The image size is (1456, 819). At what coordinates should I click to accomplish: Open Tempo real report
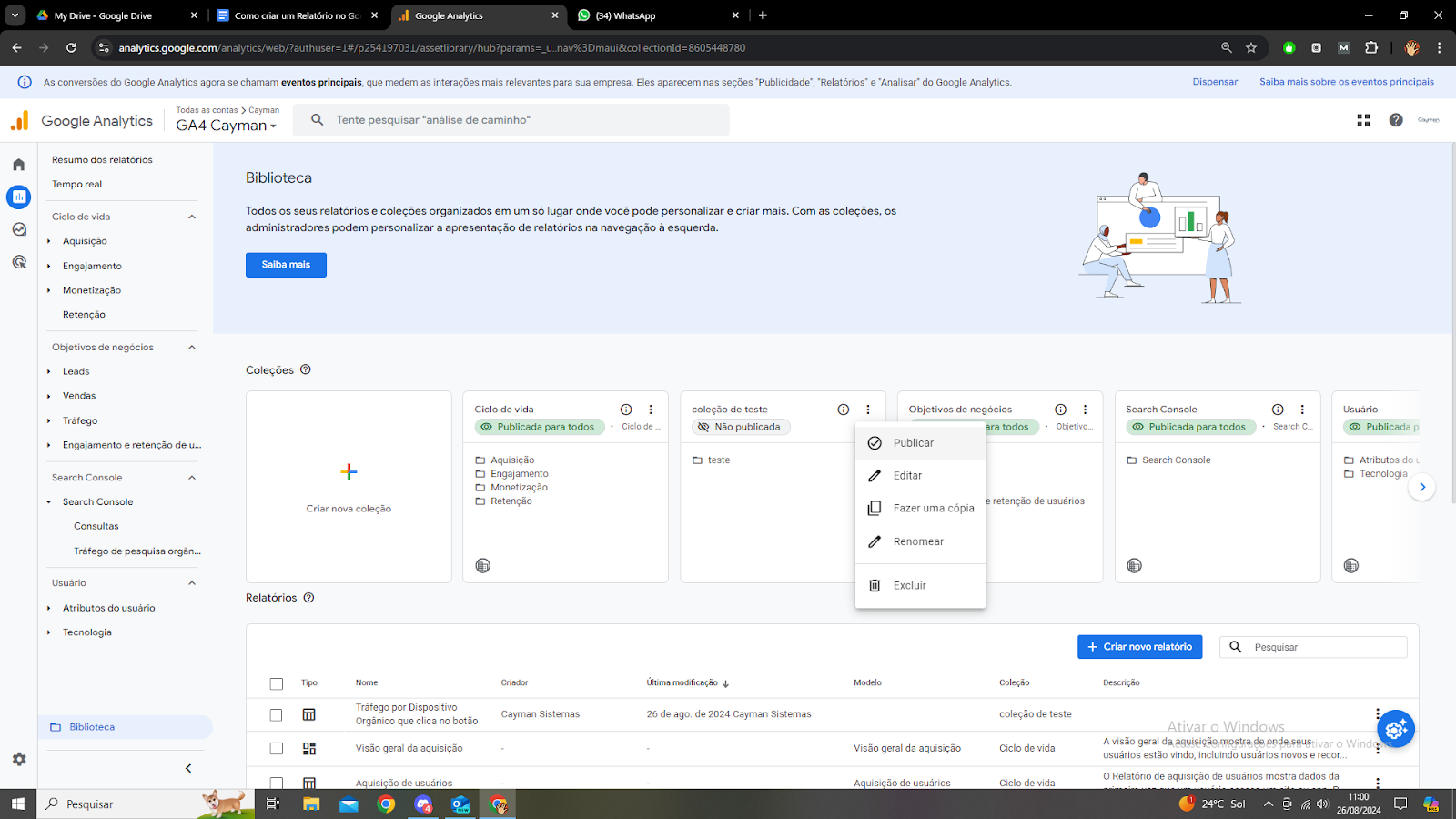77,184
